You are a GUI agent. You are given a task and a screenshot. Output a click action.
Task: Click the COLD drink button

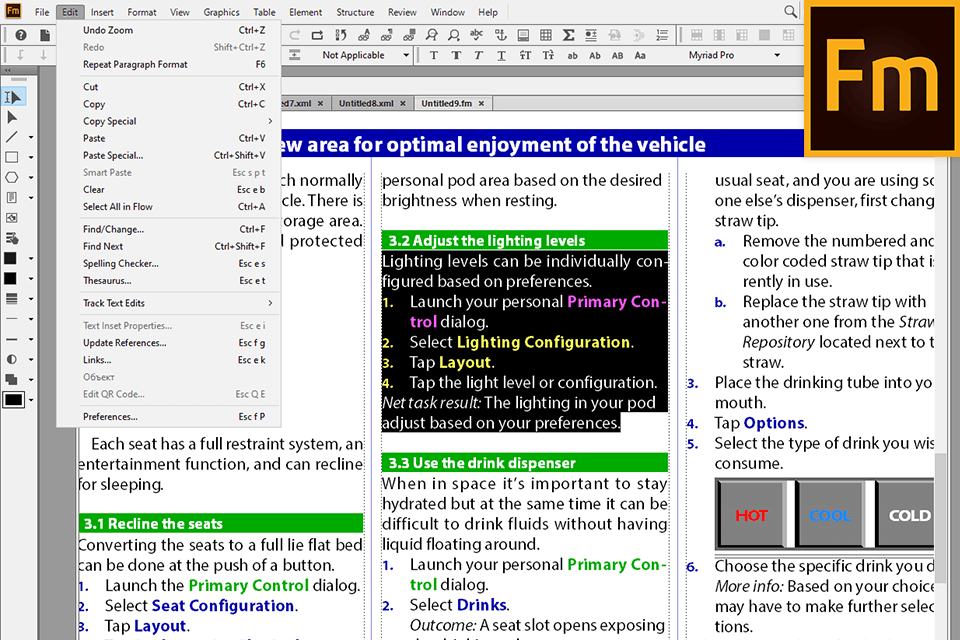pos(906,515)
